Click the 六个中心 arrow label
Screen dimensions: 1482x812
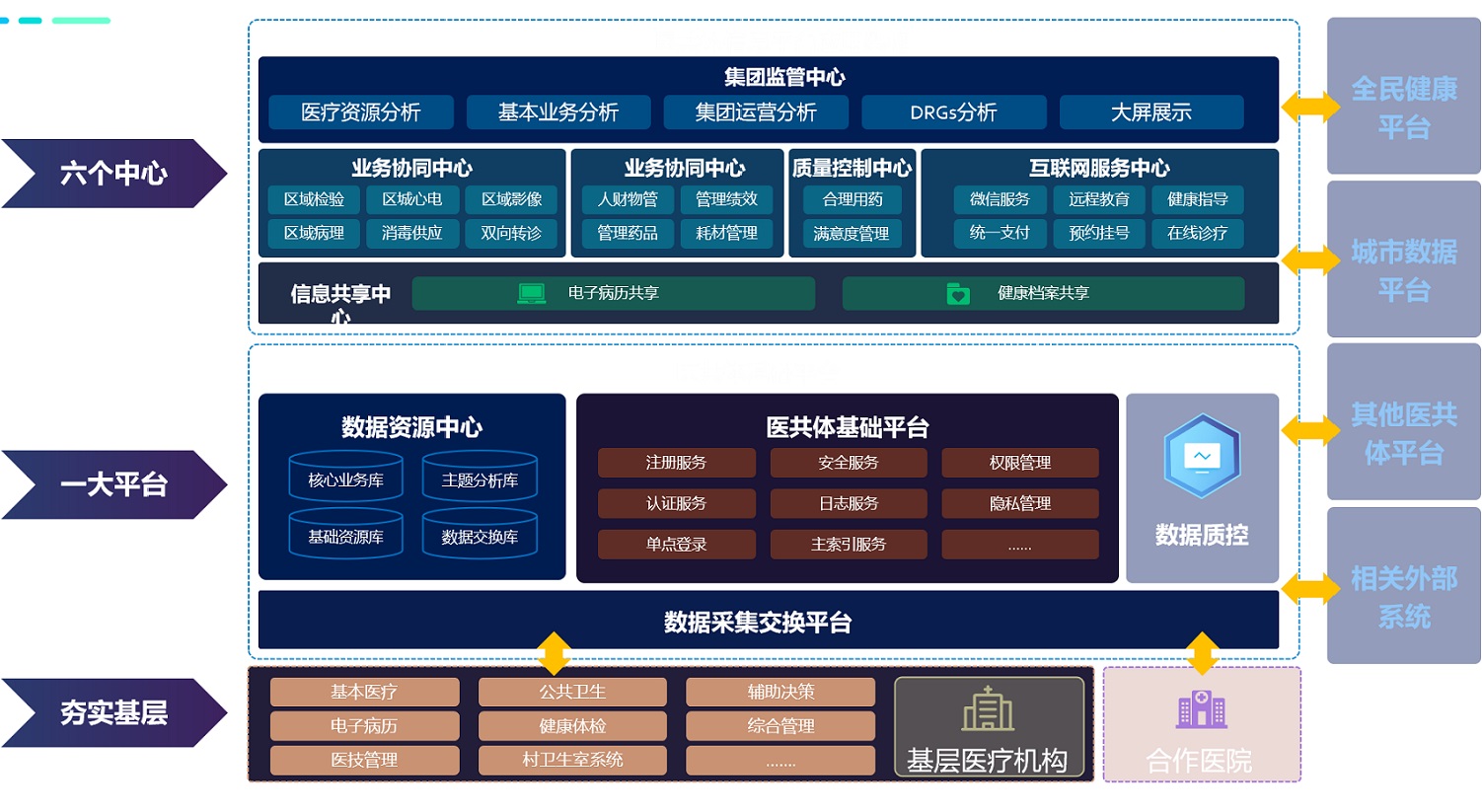[113, 174]
